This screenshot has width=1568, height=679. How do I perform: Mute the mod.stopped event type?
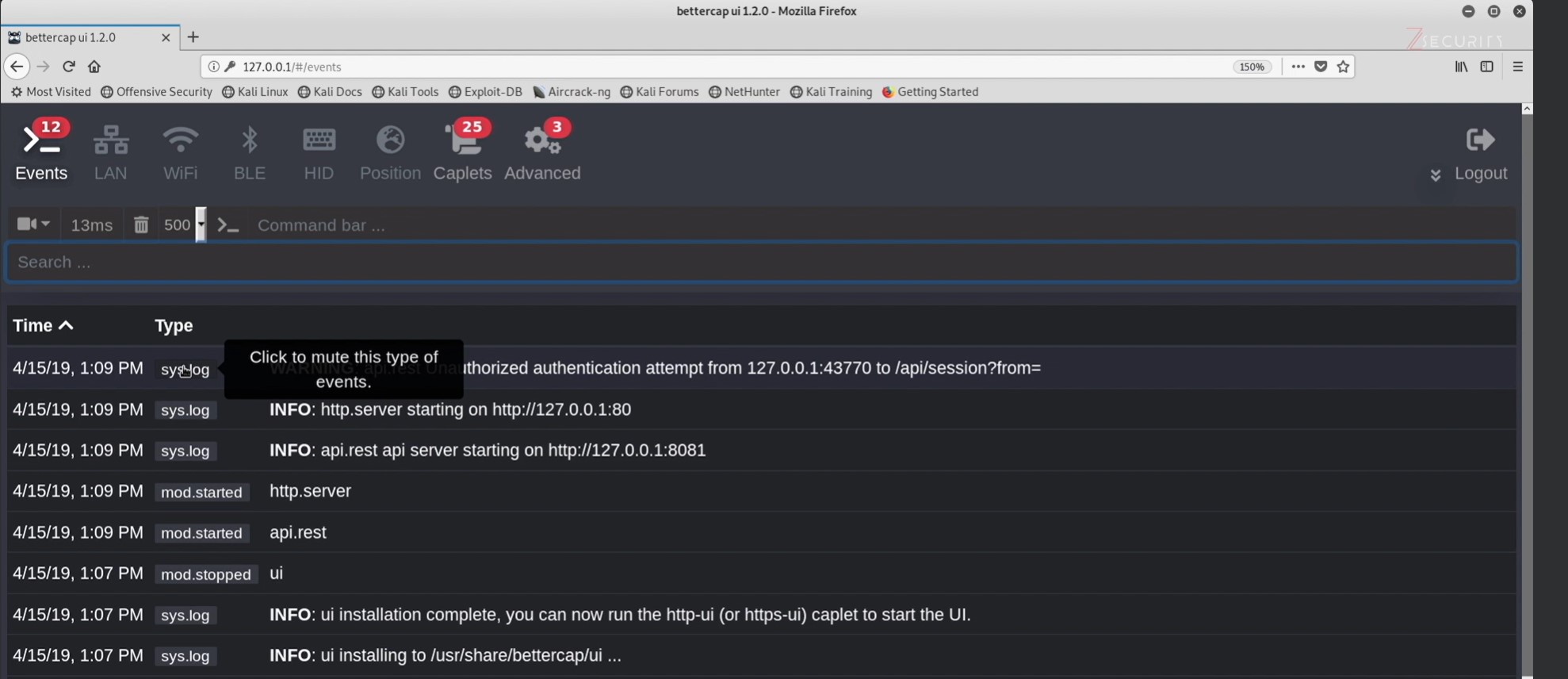pyautogui.click(x=205, y=574)
